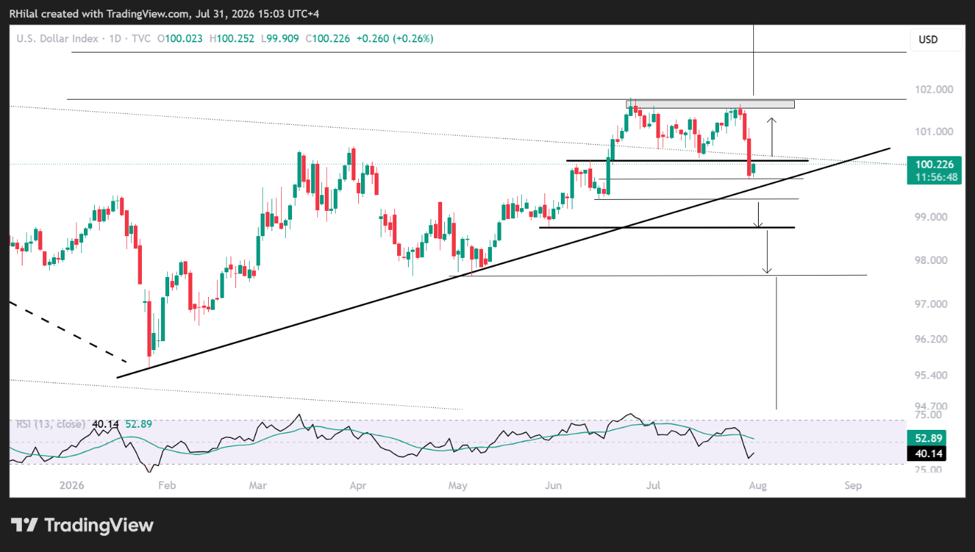Click the black 40.14 RSI axis label

928,454
